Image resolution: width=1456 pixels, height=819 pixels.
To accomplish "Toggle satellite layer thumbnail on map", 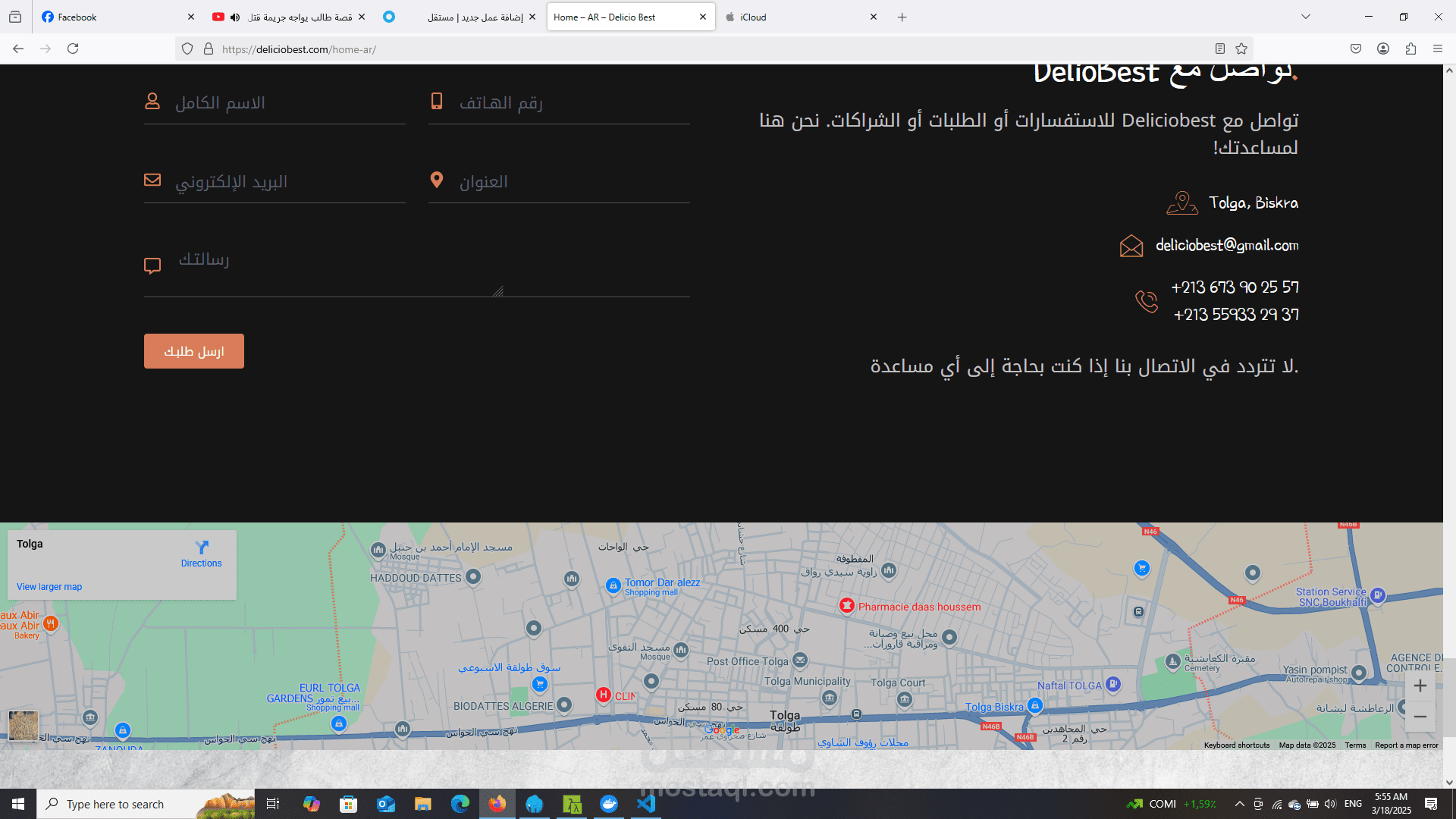I will [24, 725].
